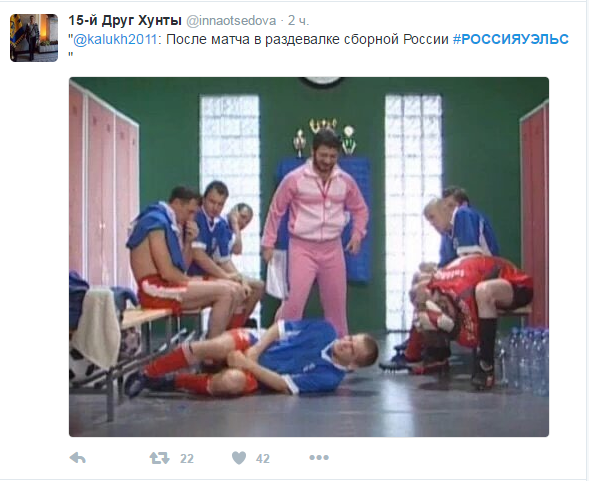Open the profile avatar of 15-й Друг Хунты
This screenshot has height=481, width=589.
pos(34,38)
